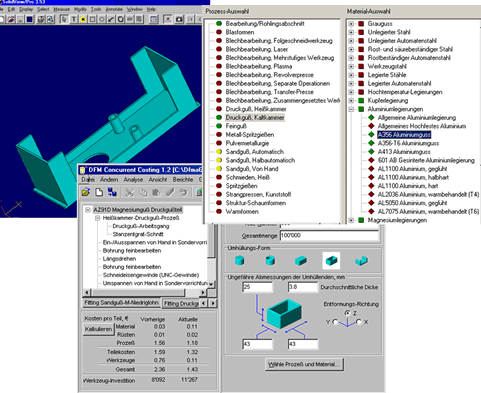This screenshot has width=481, height=393.
Task: Click Wähle Prozeß und Material button
Action: pos(304,364)
